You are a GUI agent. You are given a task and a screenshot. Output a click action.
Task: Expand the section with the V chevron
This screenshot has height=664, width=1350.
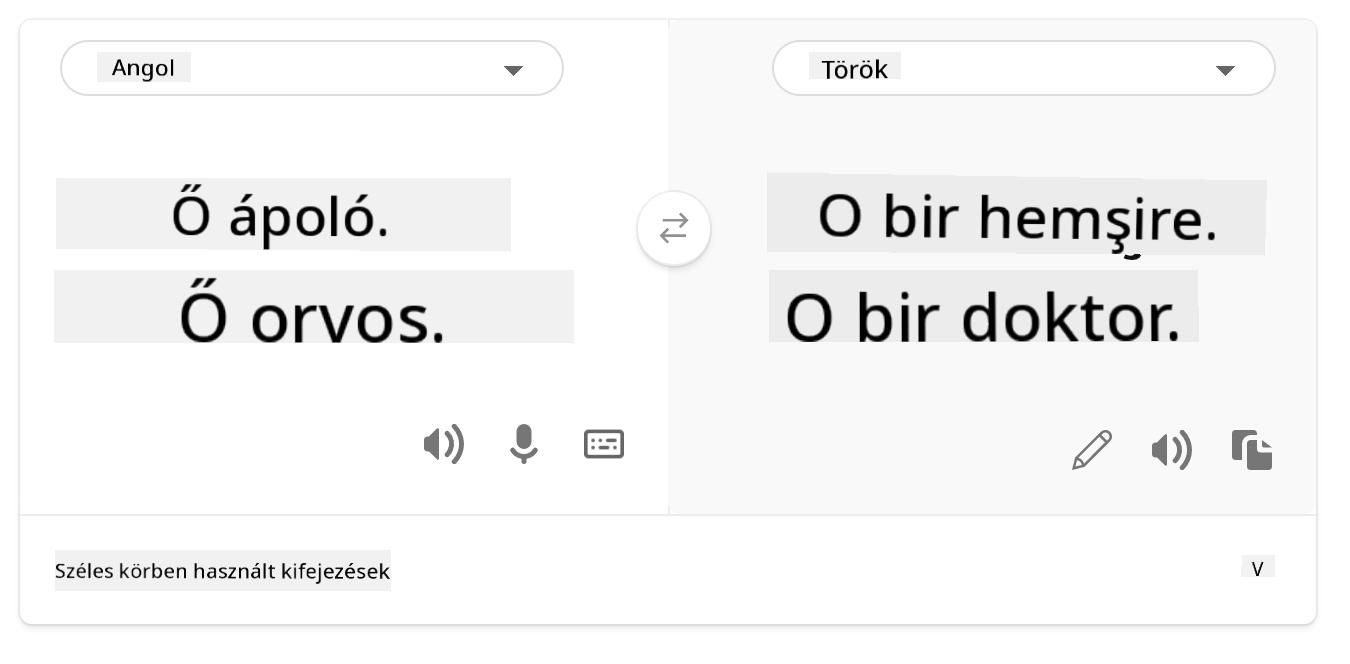(x=1258, y=568)
